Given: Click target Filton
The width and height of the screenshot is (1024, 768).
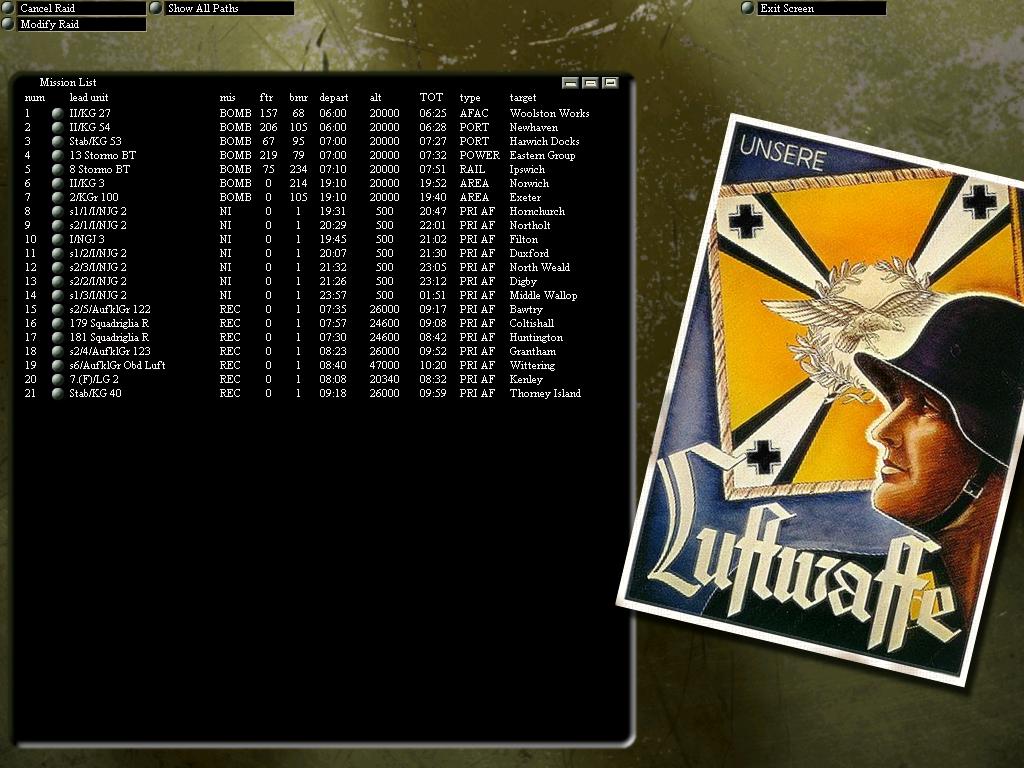Looking at the screenshot, I should point(524,240).
